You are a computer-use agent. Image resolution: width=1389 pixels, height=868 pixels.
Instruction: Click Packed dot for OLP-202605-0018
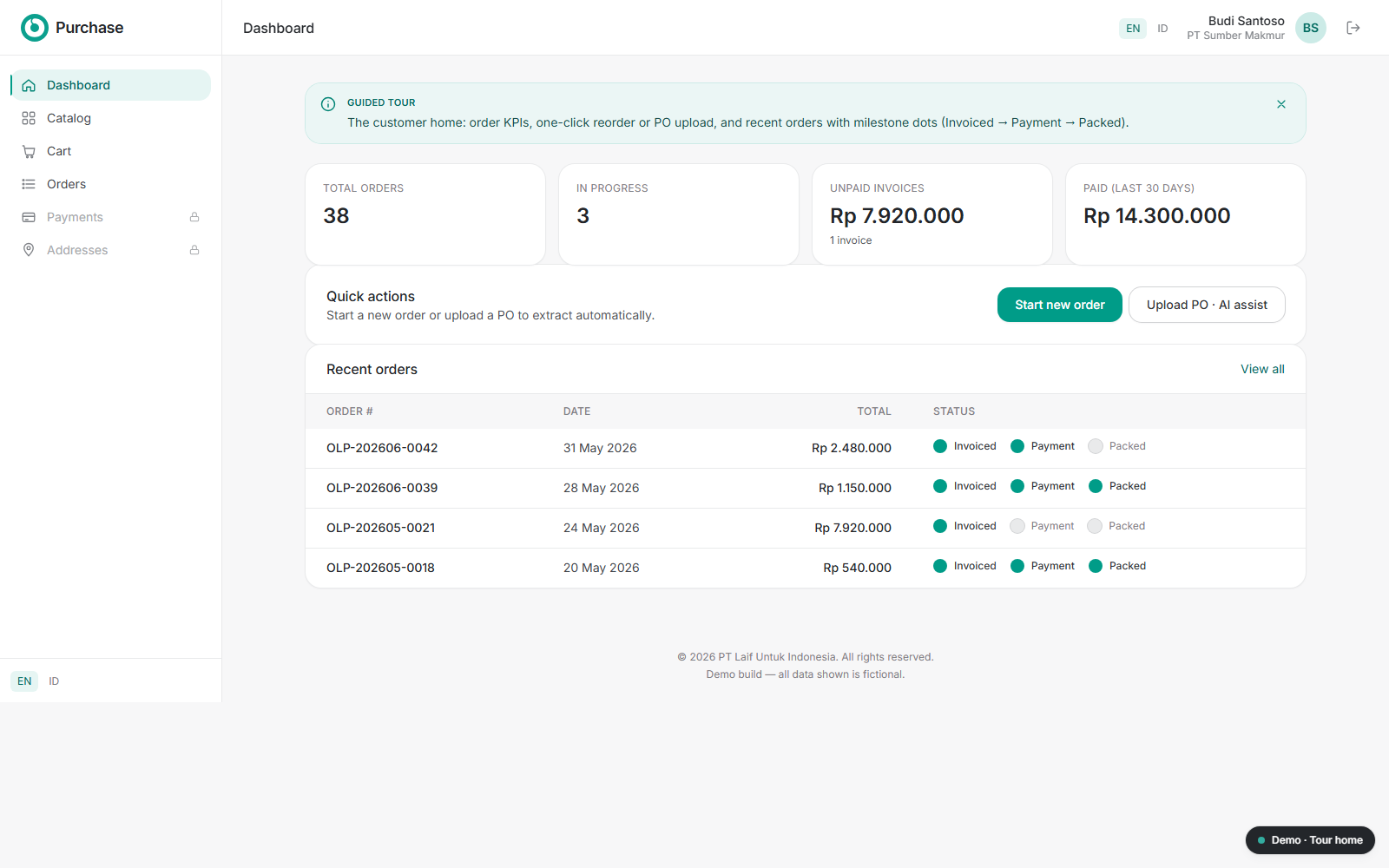pos(1096,566)
